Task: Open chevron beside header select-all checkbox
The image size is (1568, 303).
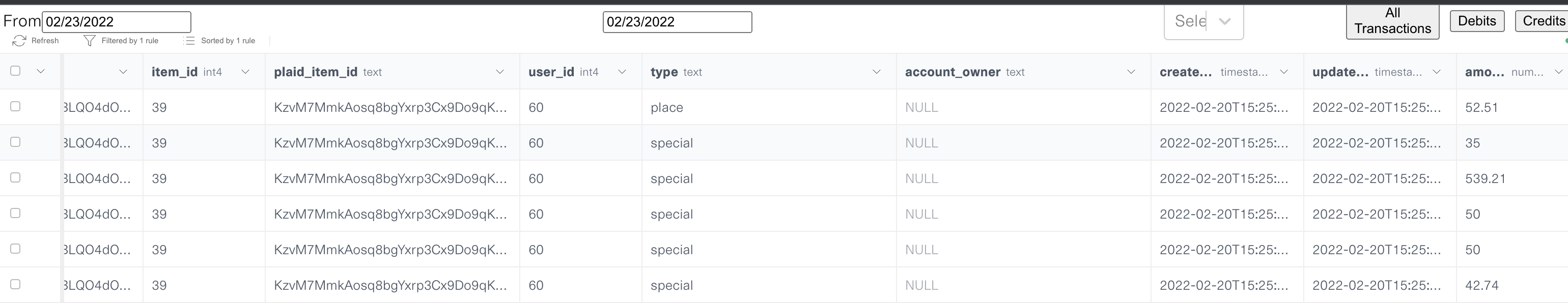Action: 41,71
